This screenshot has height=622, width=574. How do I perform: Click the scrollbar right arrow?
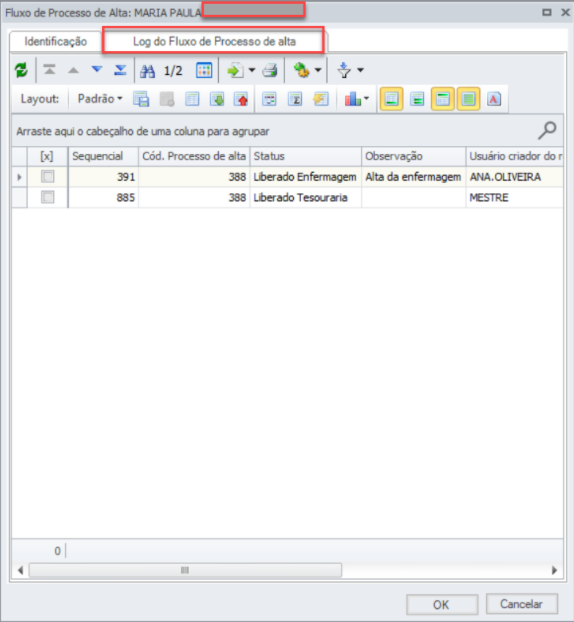[554, 570]
